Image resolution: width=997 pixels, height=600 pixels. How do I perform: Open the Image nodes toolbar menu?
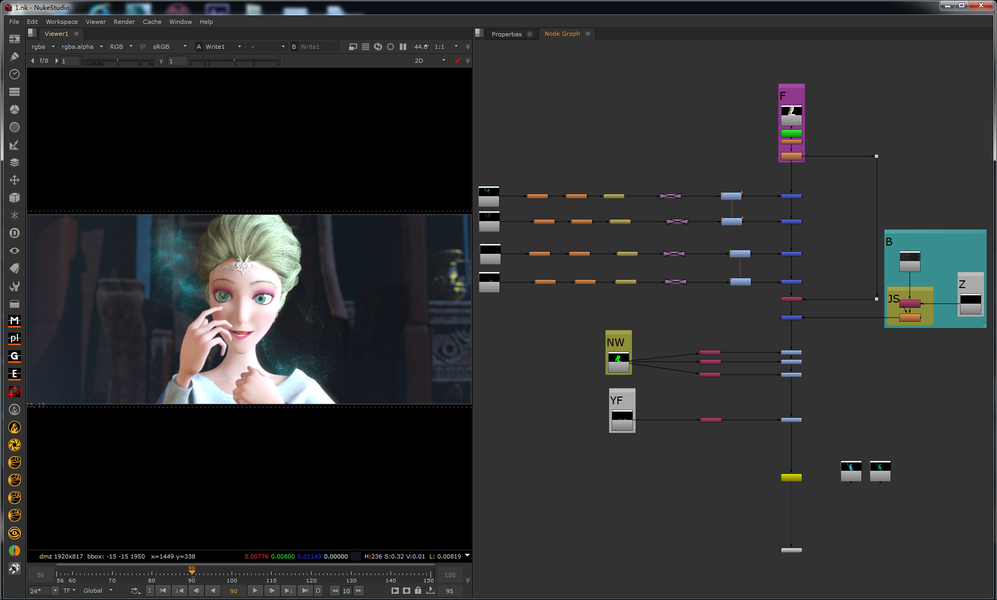(14, 39)
